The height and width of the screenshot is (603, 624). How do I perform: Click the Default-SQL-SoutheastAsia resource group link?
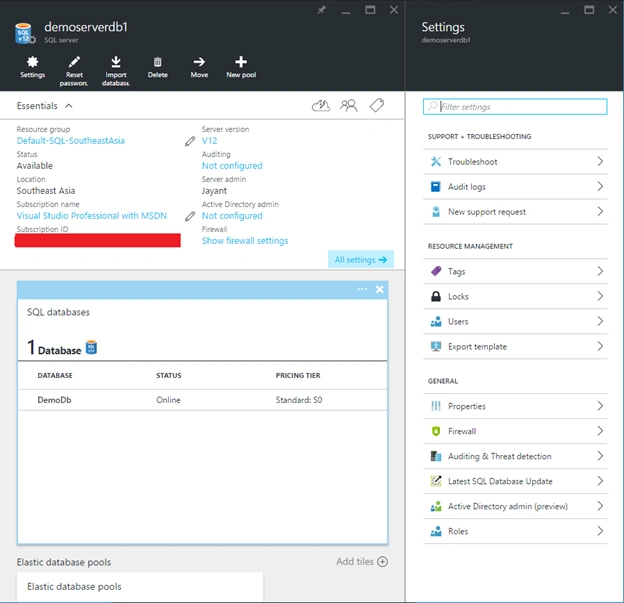pos(70,141)
